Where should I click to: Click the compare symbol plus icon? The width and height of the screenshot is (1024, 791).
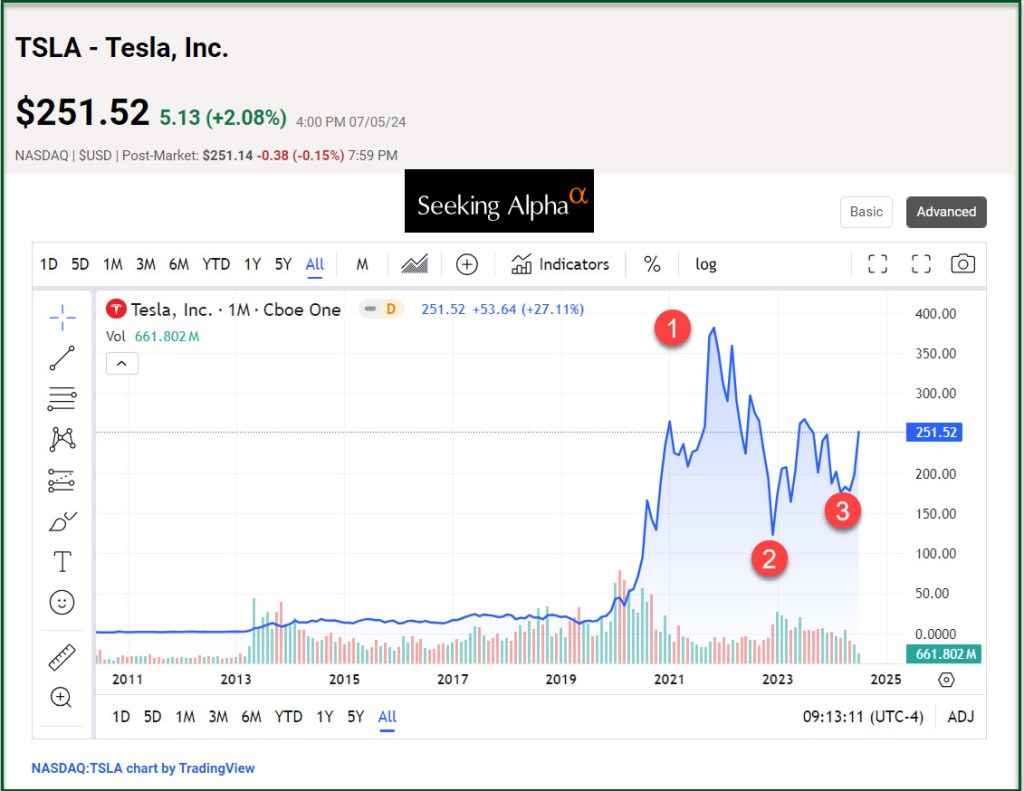point(467,264)
